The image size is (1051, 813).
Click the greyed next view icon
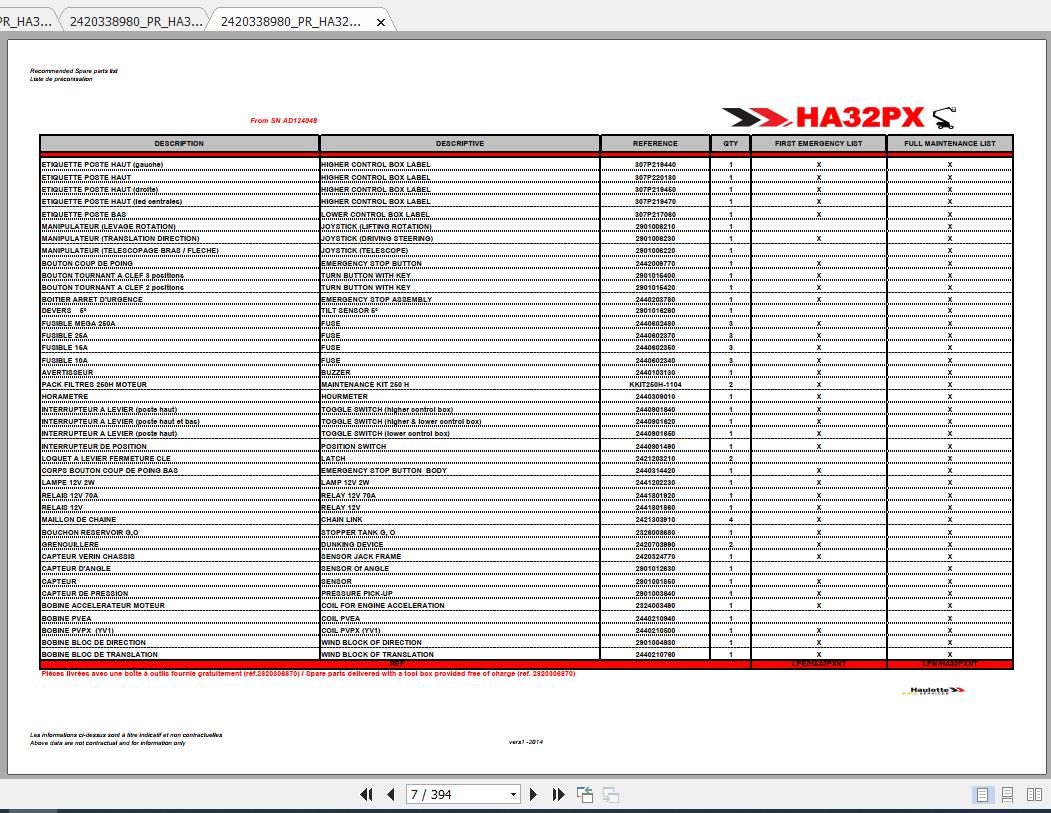pyautogui.click(x=611, y=794)
